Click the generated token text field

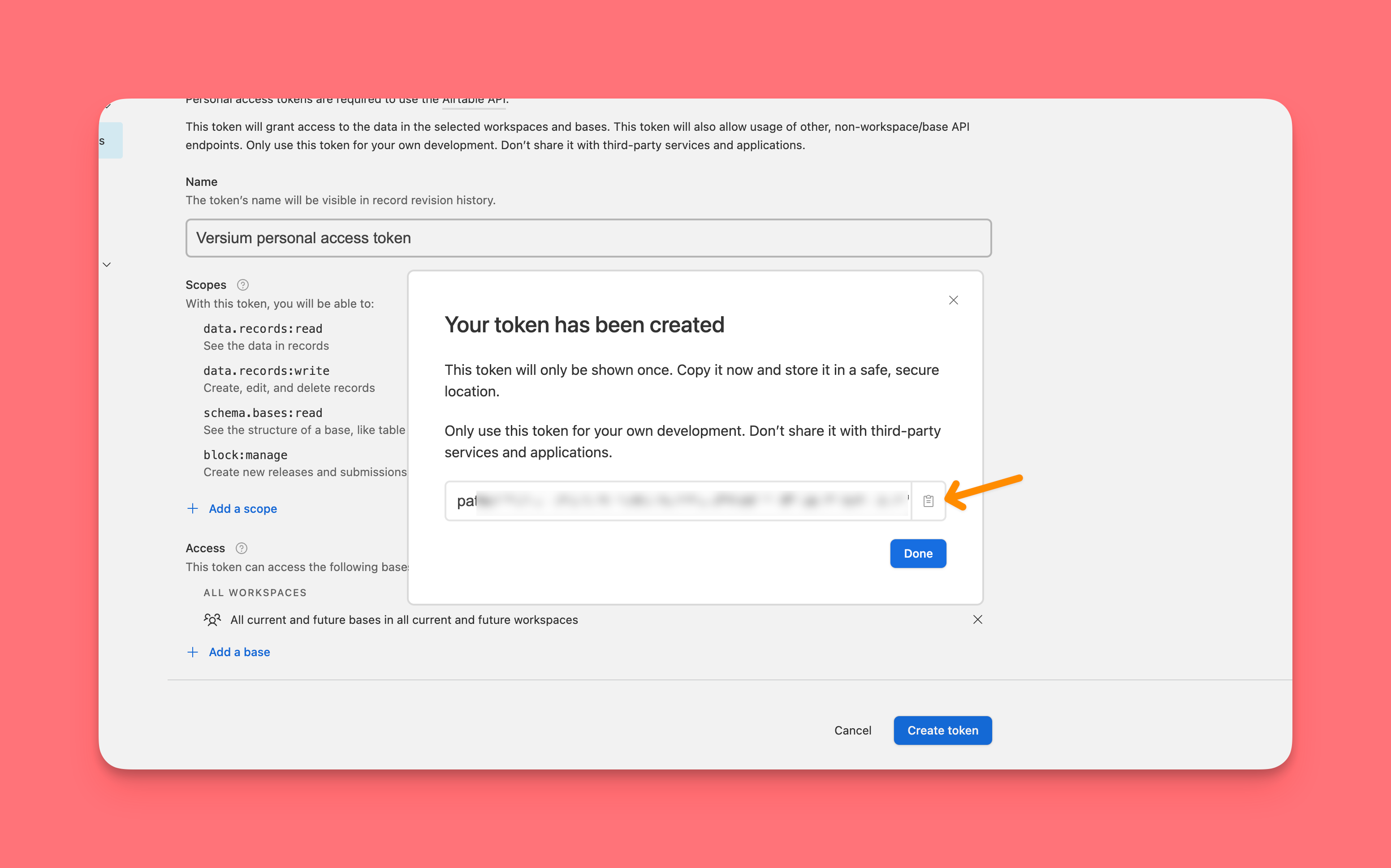pos(678,501)
